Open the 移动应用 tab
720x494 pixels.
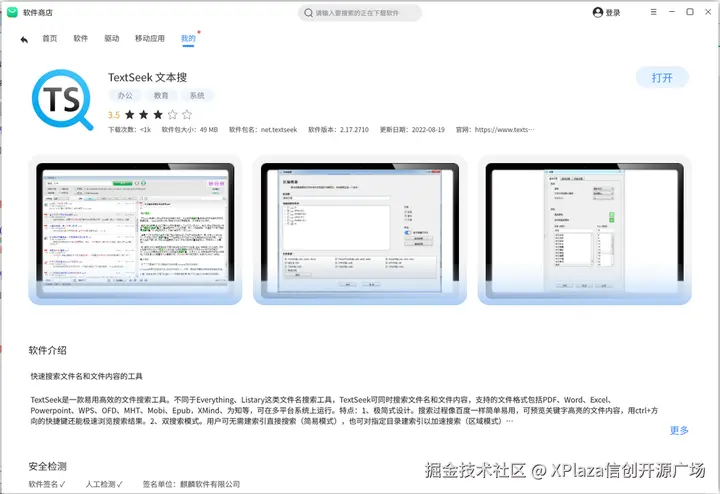coord(150,39)
